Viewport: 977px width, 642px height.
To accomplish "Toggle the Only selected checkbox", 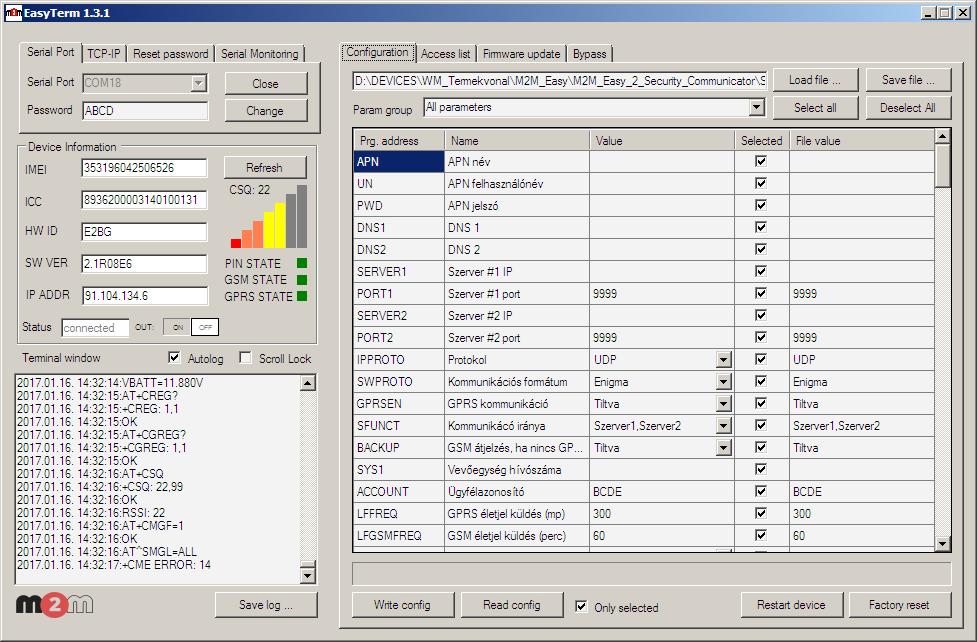I will [581, 606].
